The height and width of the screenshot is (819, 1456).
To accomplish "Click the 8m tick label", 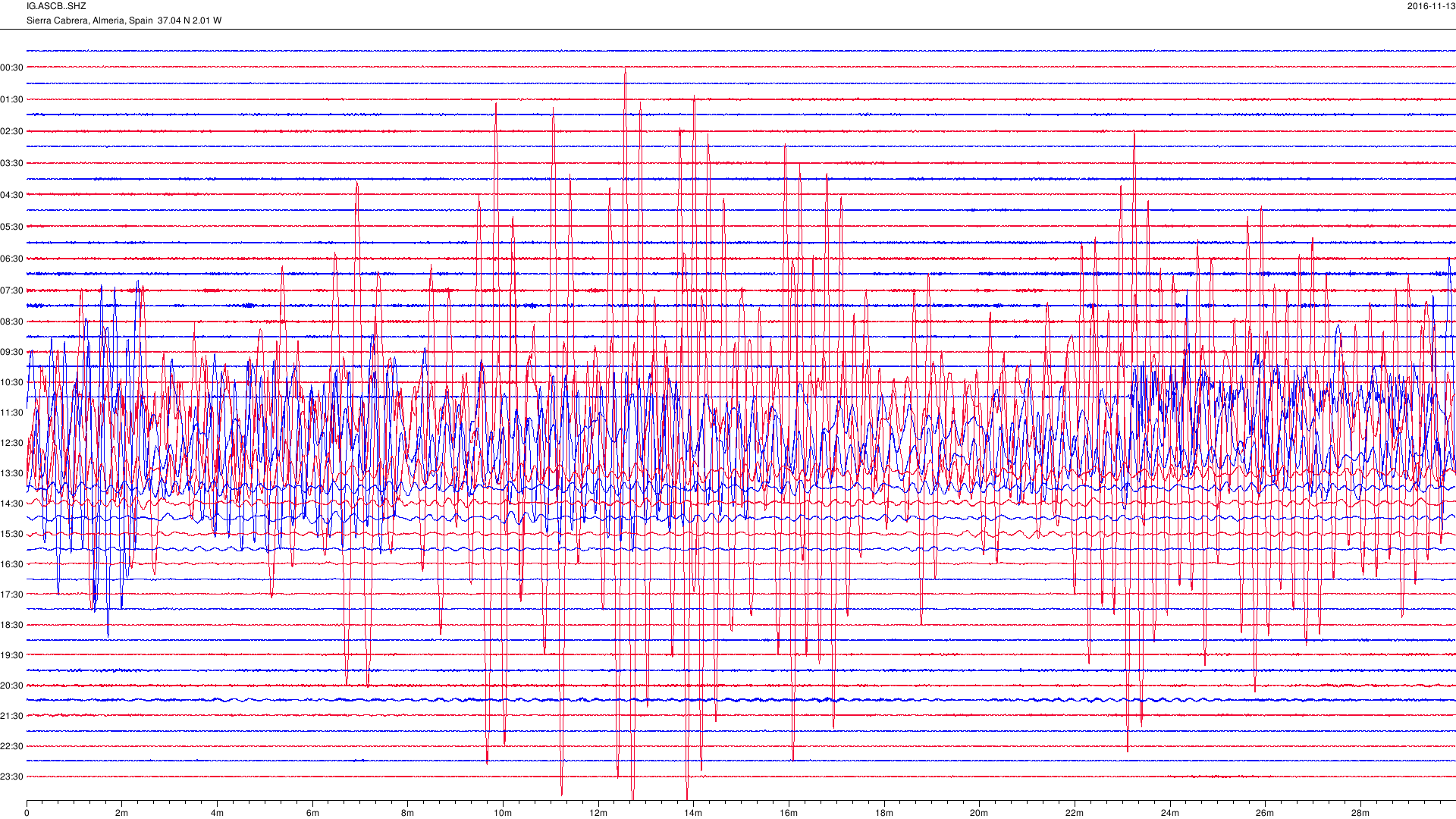I will pos(407,813).
